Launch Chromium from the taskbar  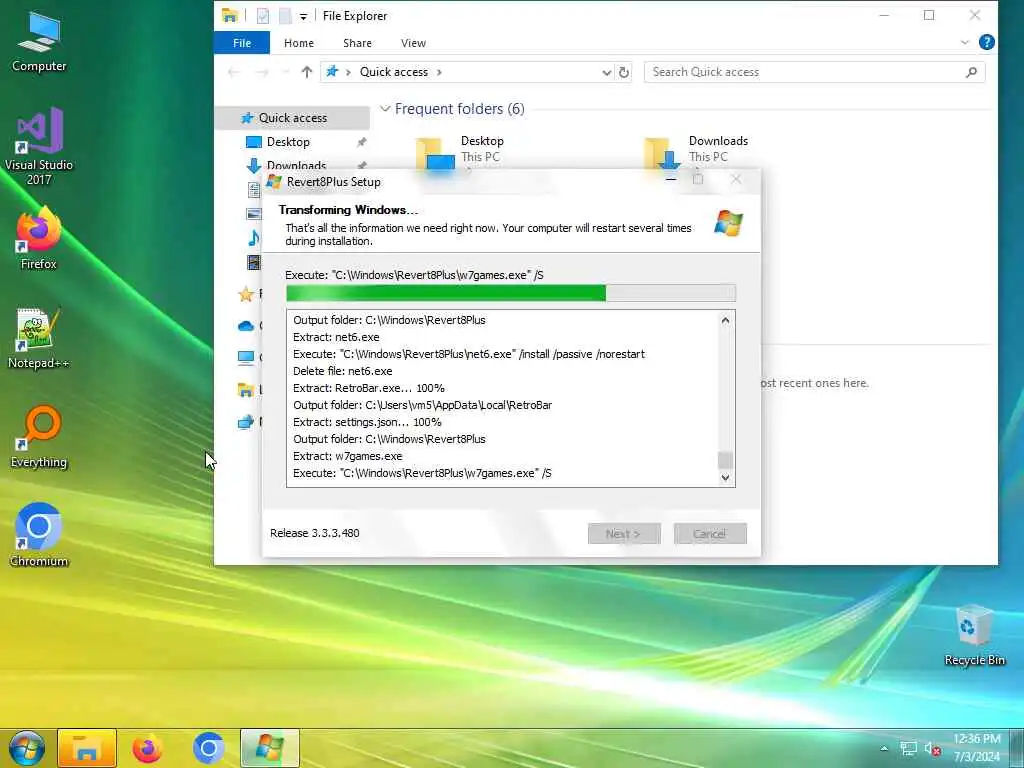209,748
